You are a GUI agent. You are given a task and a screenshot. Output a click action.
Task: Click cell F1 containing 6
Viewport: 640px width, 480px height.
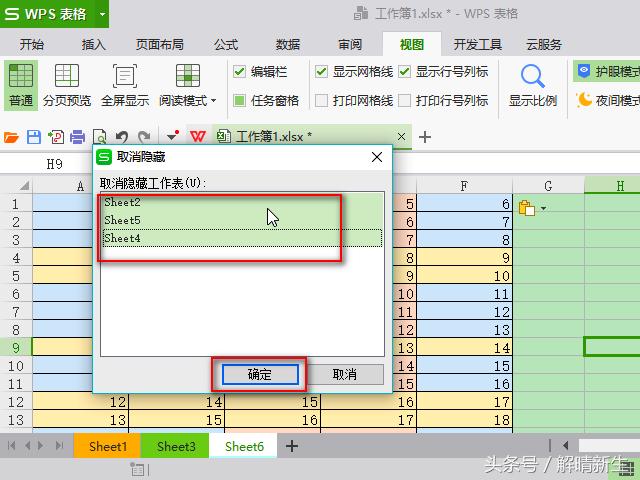point(464,204)
